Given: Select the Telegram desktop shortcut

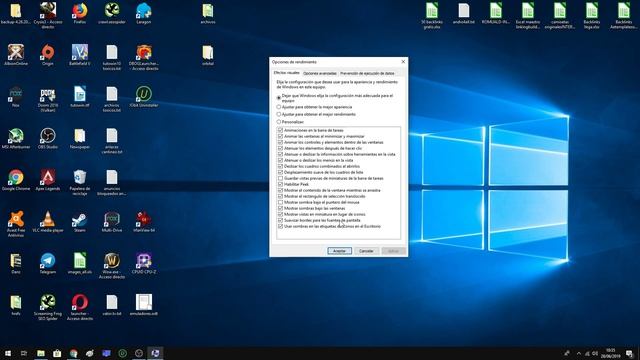Looking at the screenshot, I should point(48,263).
